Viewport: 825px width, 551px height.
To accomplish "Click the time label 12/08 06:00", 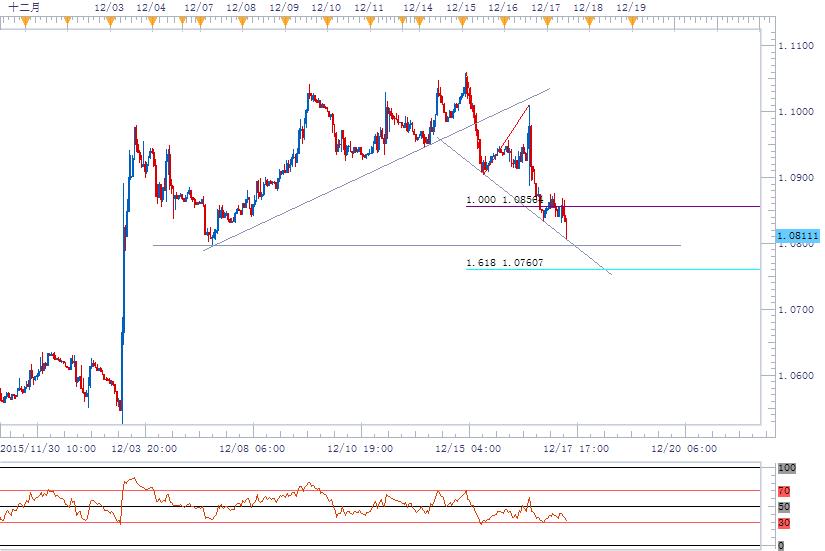I will [x=252, y=449].
